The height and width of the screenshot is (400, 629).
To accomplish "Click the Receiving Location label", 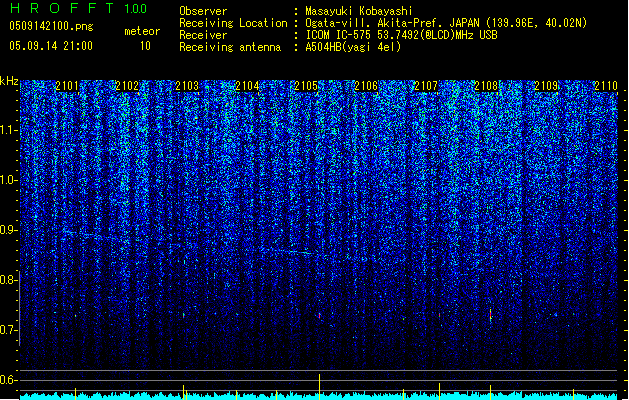I will click(x=233, y=23).
